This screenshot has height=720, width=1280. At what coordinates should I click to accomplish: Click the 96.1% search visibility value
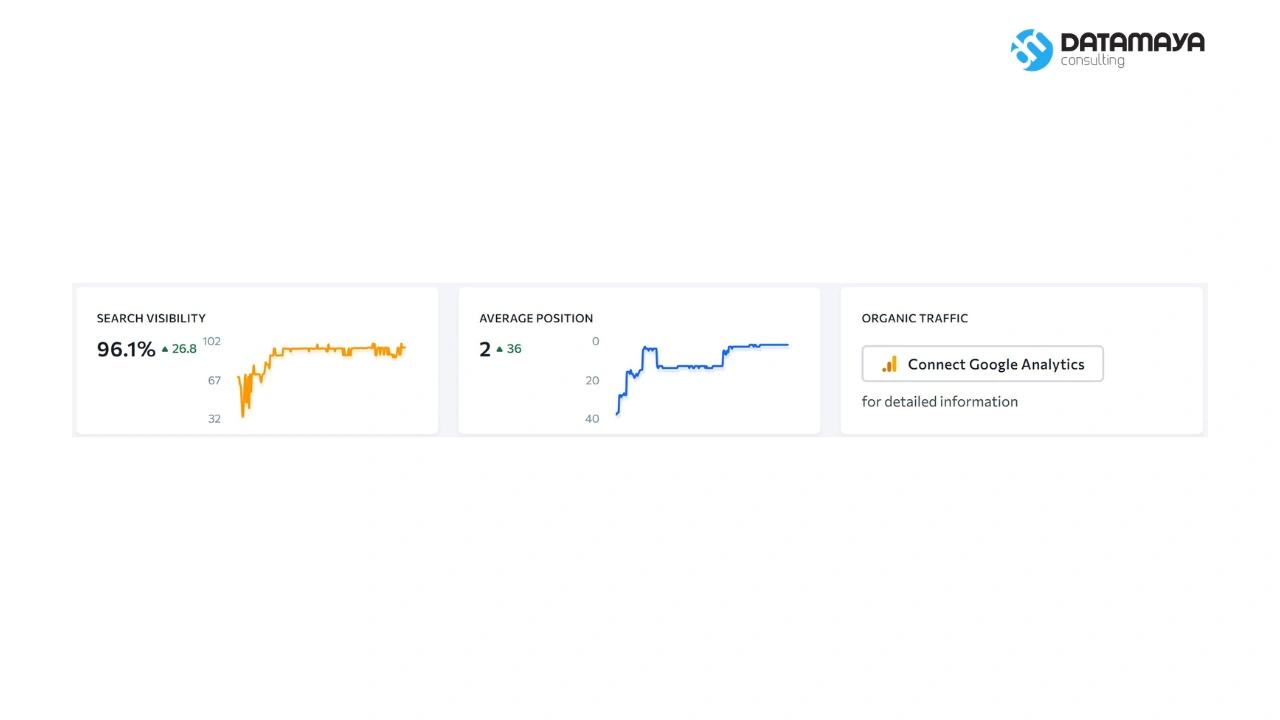(126, 349)
